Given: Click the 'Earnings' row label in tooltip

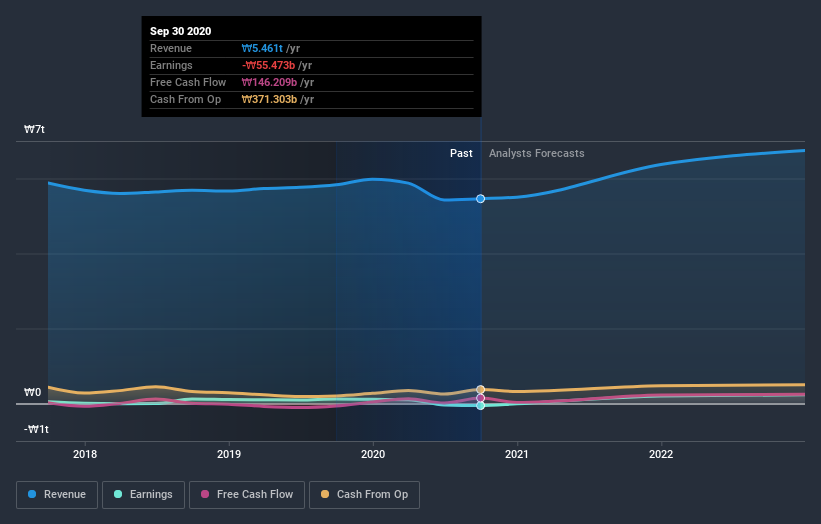Looking at the screenshot, I should pyautogui.click(x=171, y=65).
